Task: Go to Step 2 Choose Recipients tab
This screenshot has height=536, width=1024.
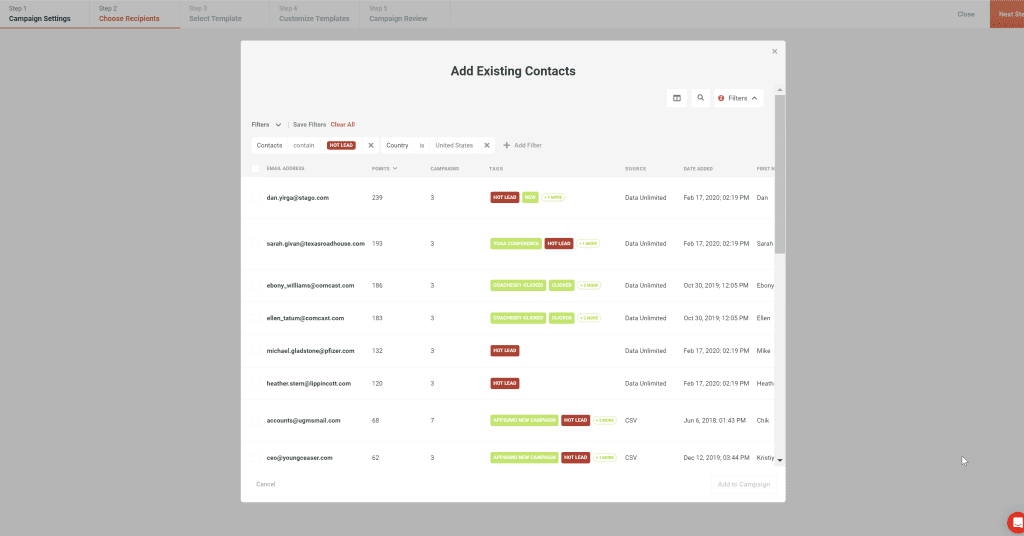Action: pyautogui.click(x=135, y=14)
